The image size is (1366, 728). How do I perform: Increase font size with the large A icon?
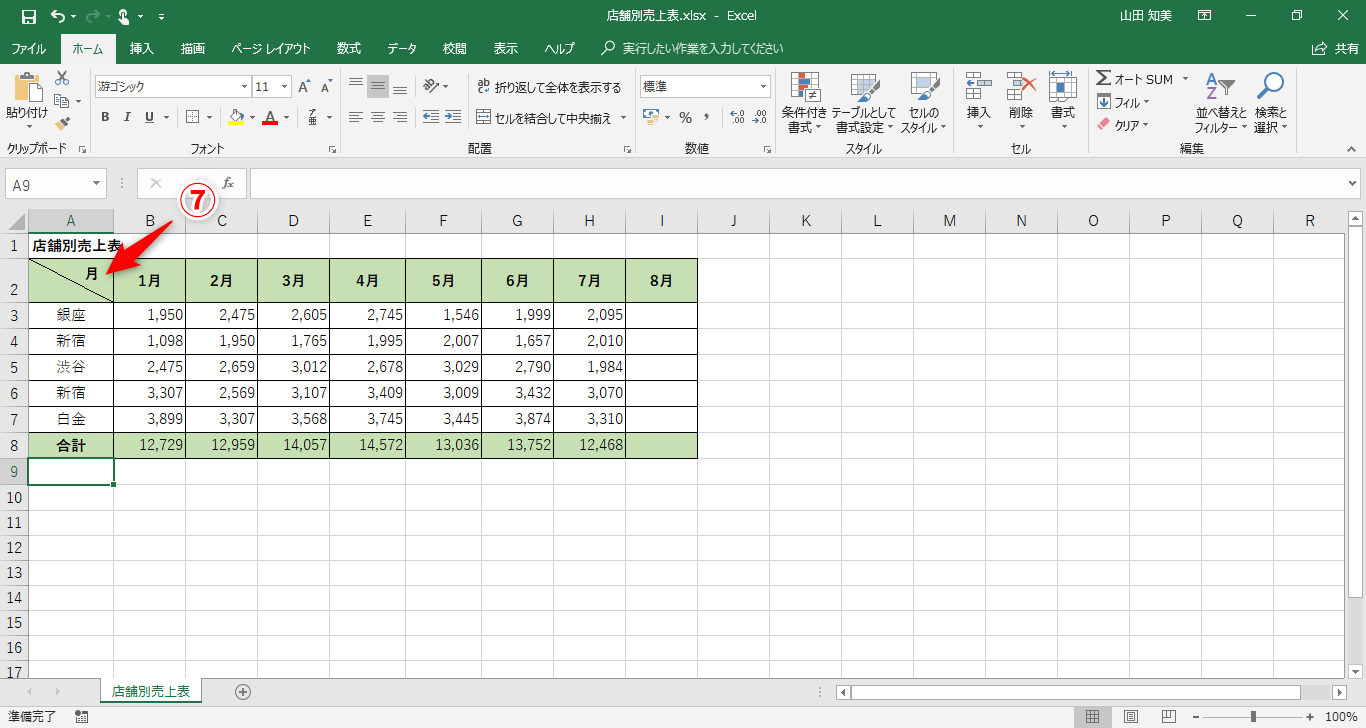tap(304, 87)
